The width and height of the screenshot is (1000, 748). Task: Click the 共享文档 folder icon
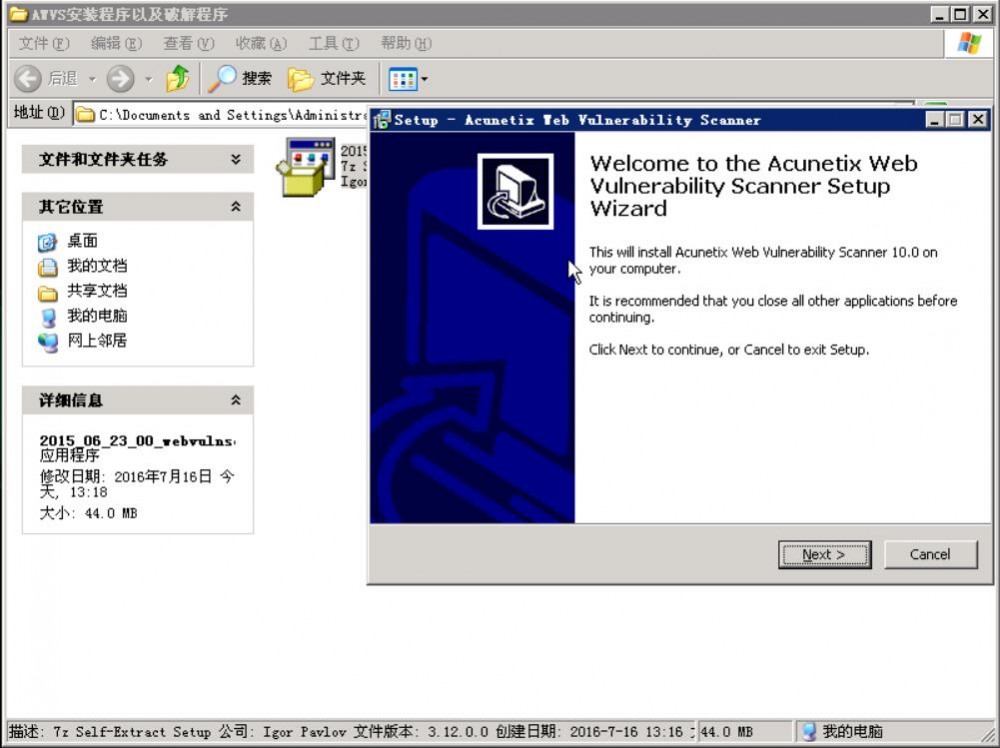(x=48, y=292)
